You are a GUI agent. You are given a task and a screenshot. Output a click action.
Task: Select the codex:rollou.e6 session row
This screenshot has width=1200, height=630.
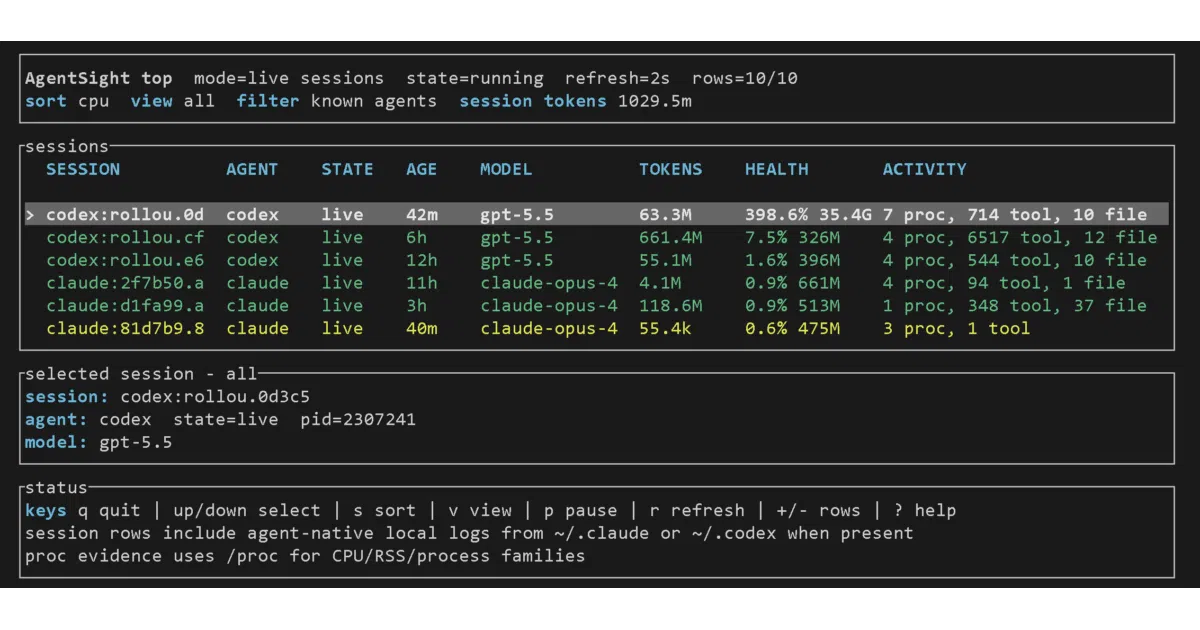click(597, 260)
